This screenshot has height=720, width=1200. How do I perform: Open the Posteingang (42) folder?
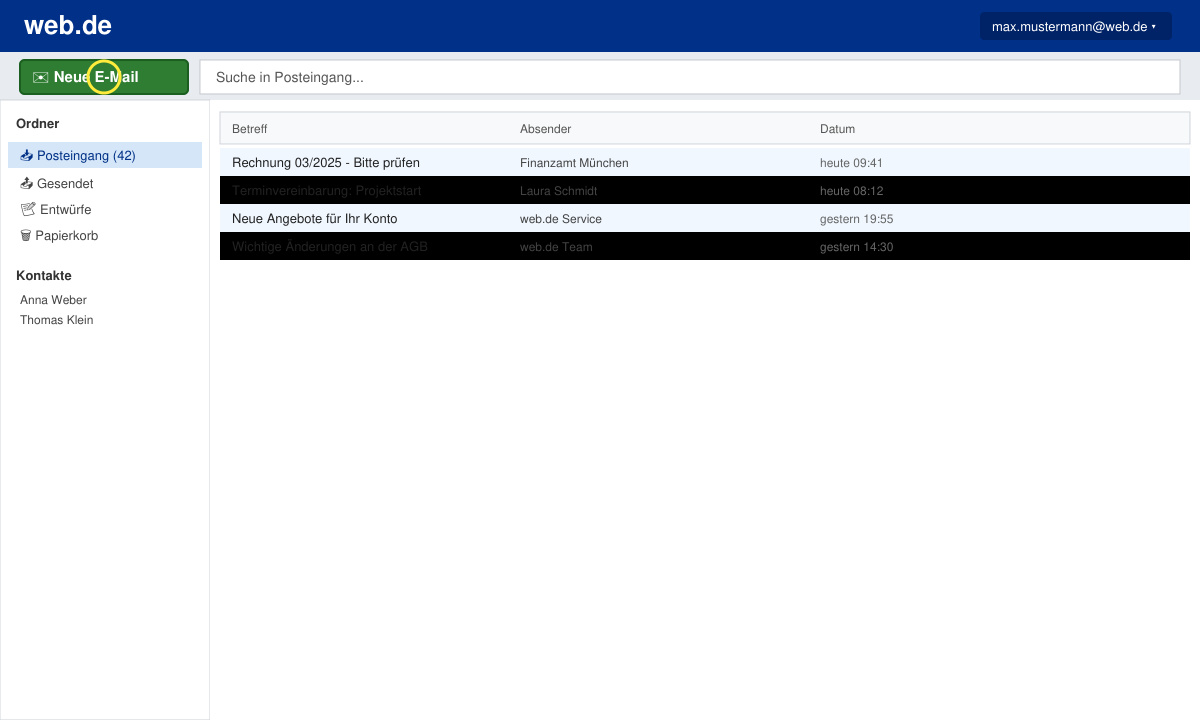[105, 155]
